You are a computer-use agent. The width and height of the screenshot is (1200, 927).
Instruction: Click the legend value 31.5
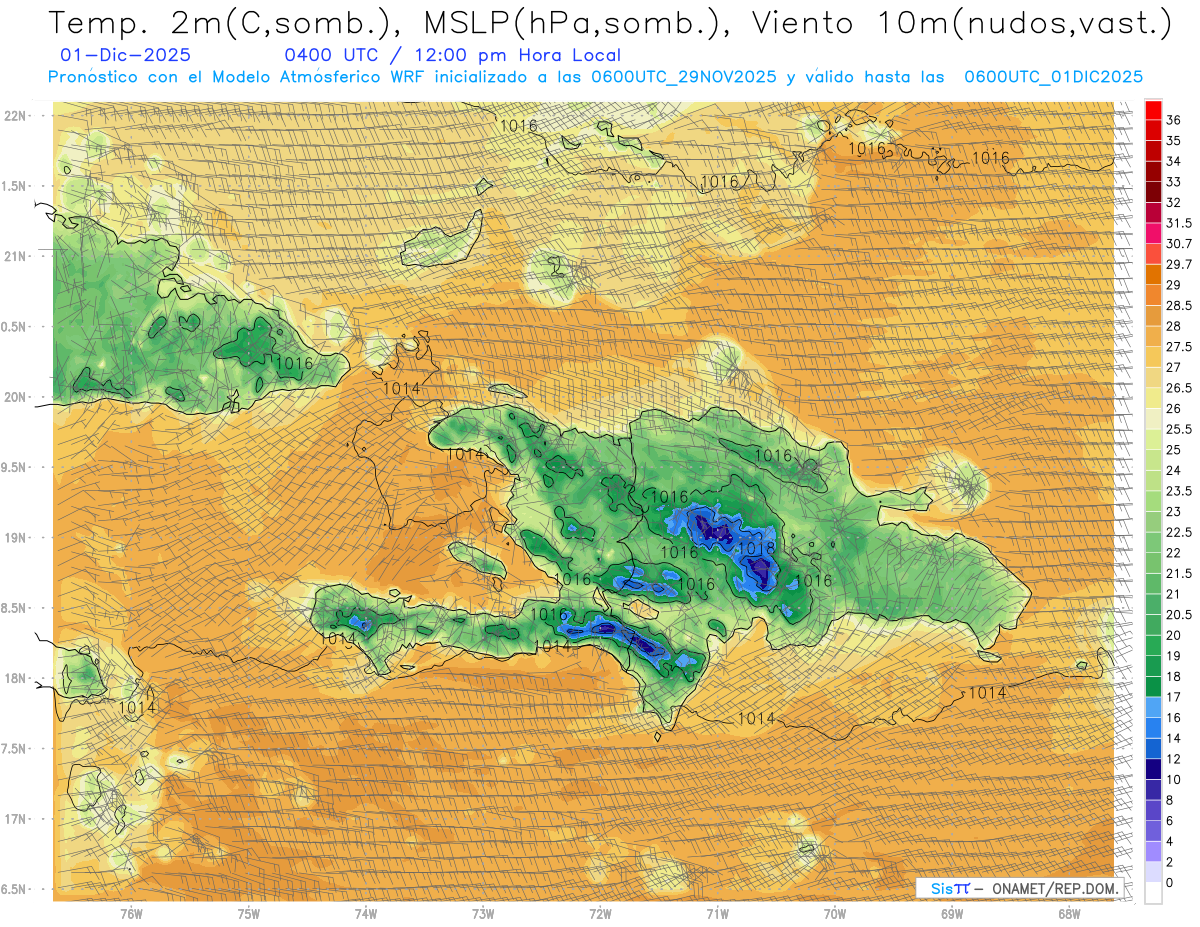pos(1178,223)
